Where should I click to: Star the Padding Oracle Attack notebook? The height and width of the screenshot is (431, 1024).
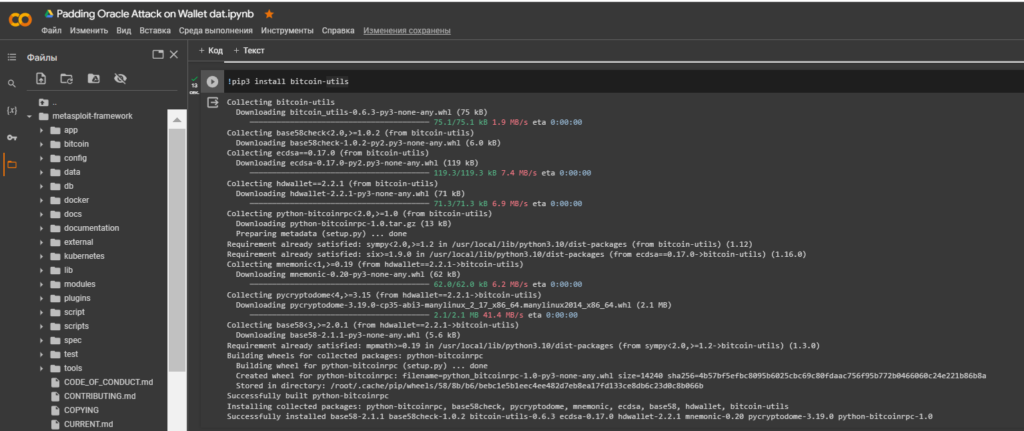tap(269, 14)
